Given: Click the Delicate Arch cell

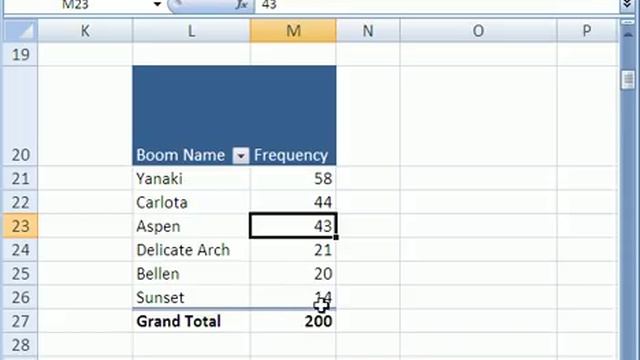Looking at the screenshot, I should (191, 249).
